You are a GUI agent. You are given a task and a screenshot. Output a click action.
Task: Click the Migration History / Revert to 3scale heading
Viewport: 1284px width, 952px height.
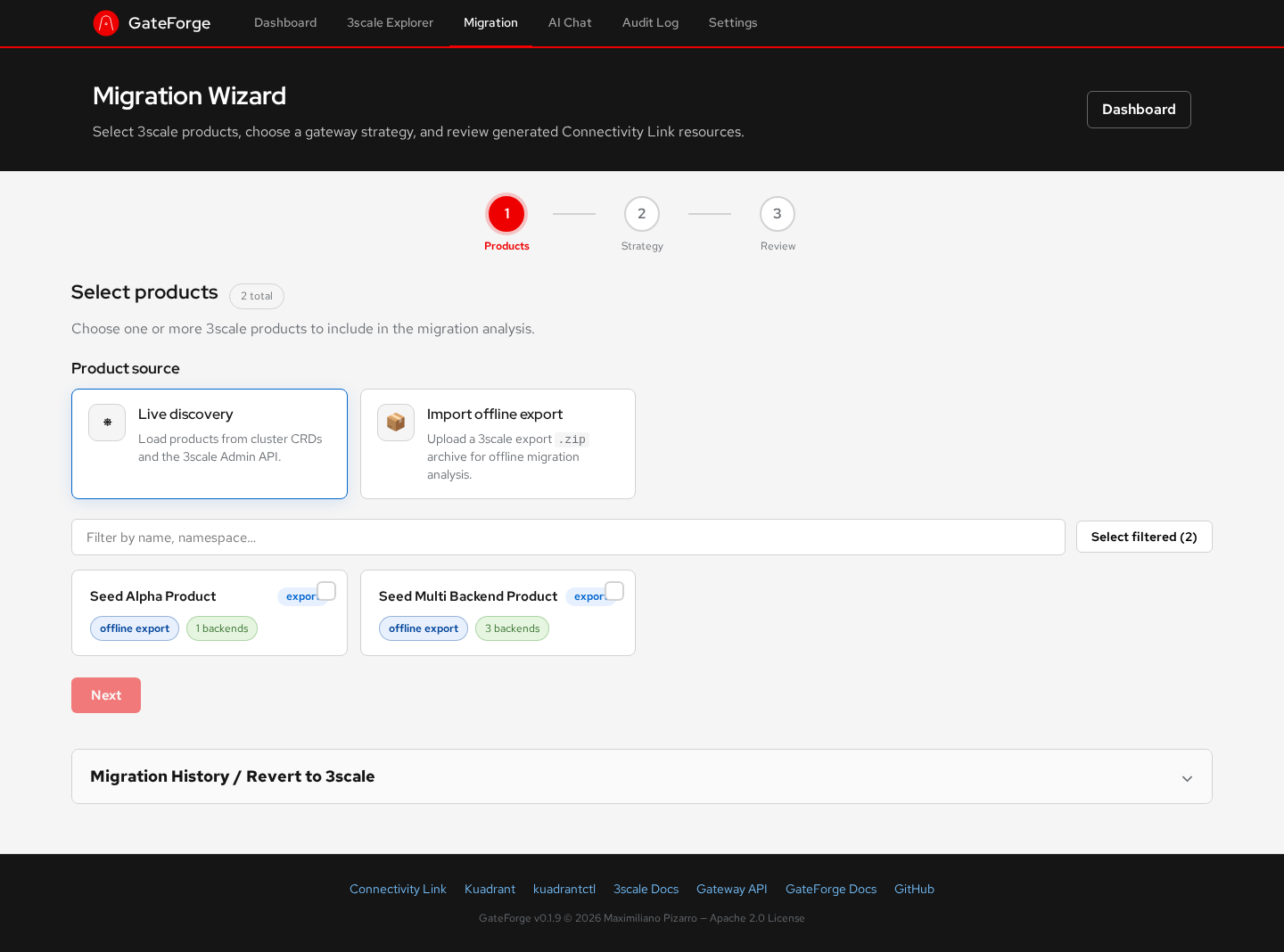(233, 776)
